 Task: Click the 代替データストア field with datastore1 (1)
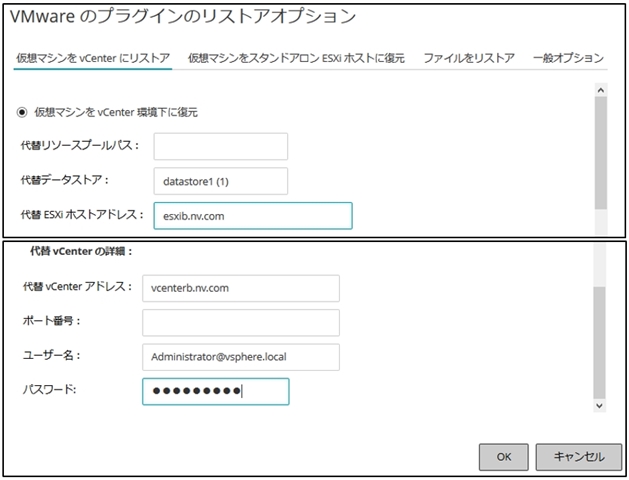click(221, 181)
